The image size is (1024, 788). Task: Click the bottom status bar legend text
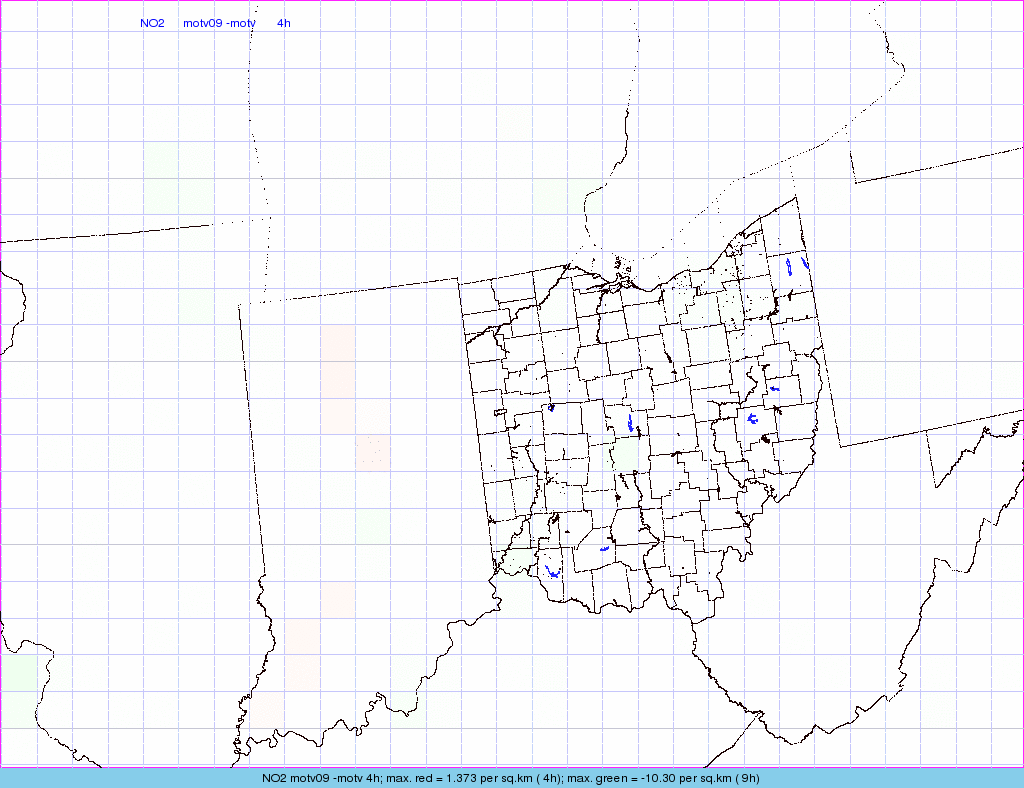pos(511,778)
